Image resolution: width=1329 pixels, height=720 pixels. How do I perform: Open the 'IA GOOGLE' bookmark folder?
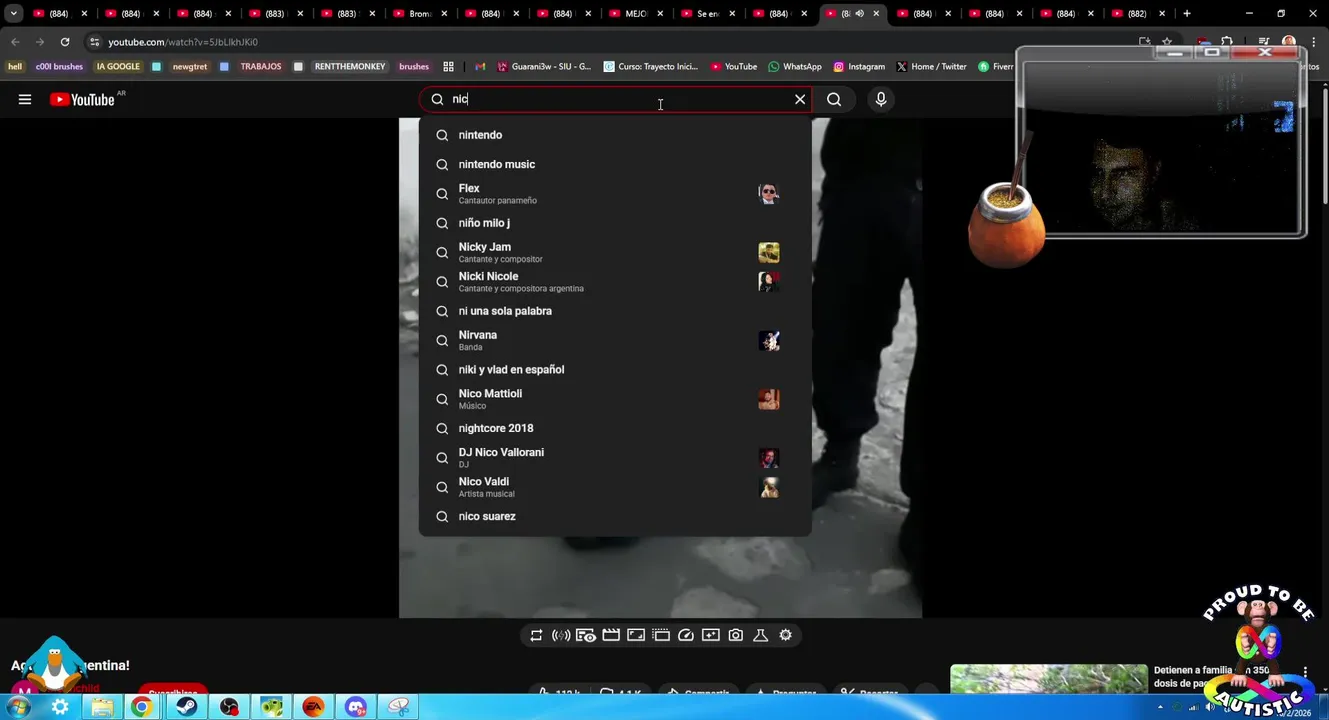pos(118,67)
